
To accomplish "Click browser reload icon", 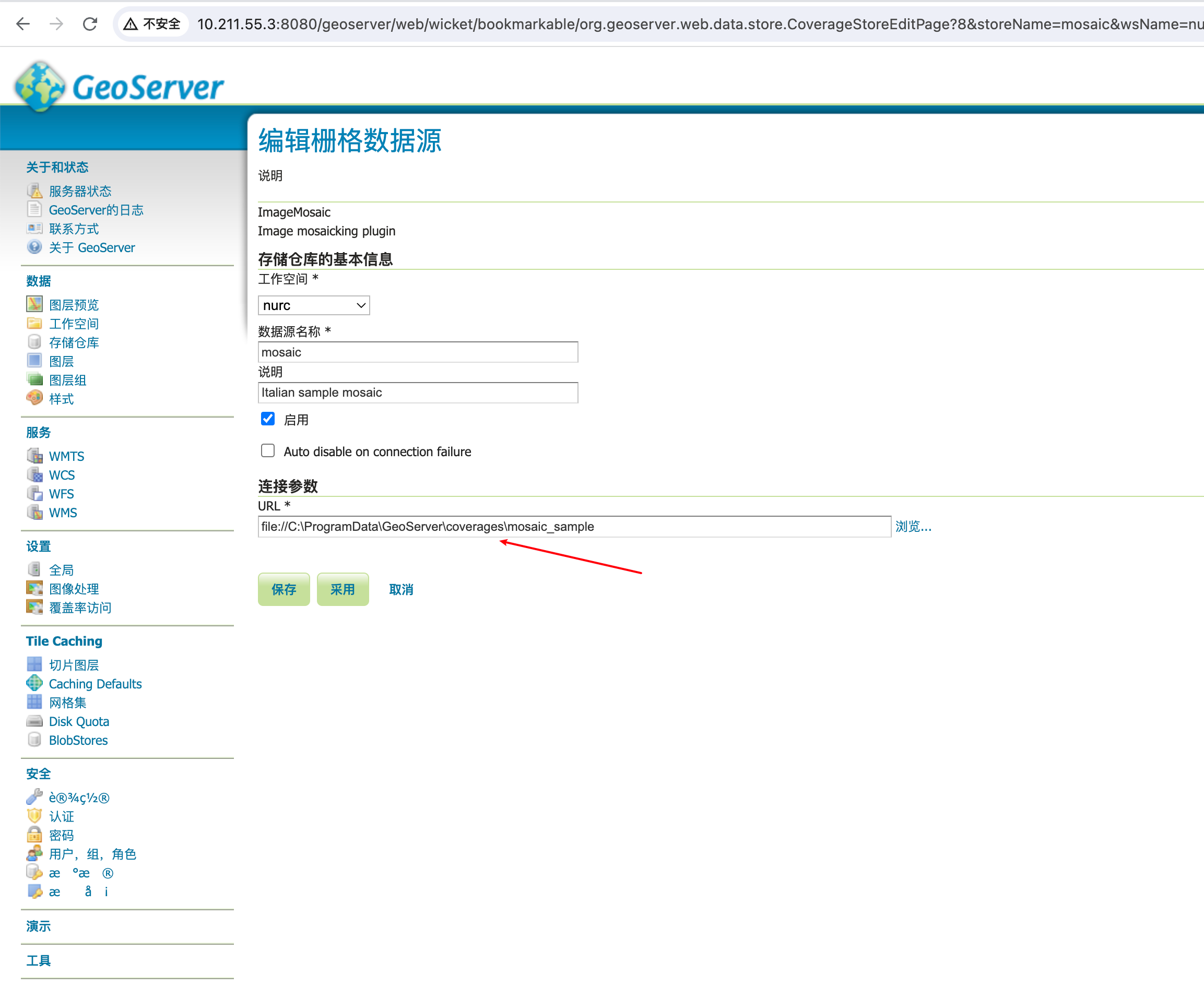I will tap(90, 24).
